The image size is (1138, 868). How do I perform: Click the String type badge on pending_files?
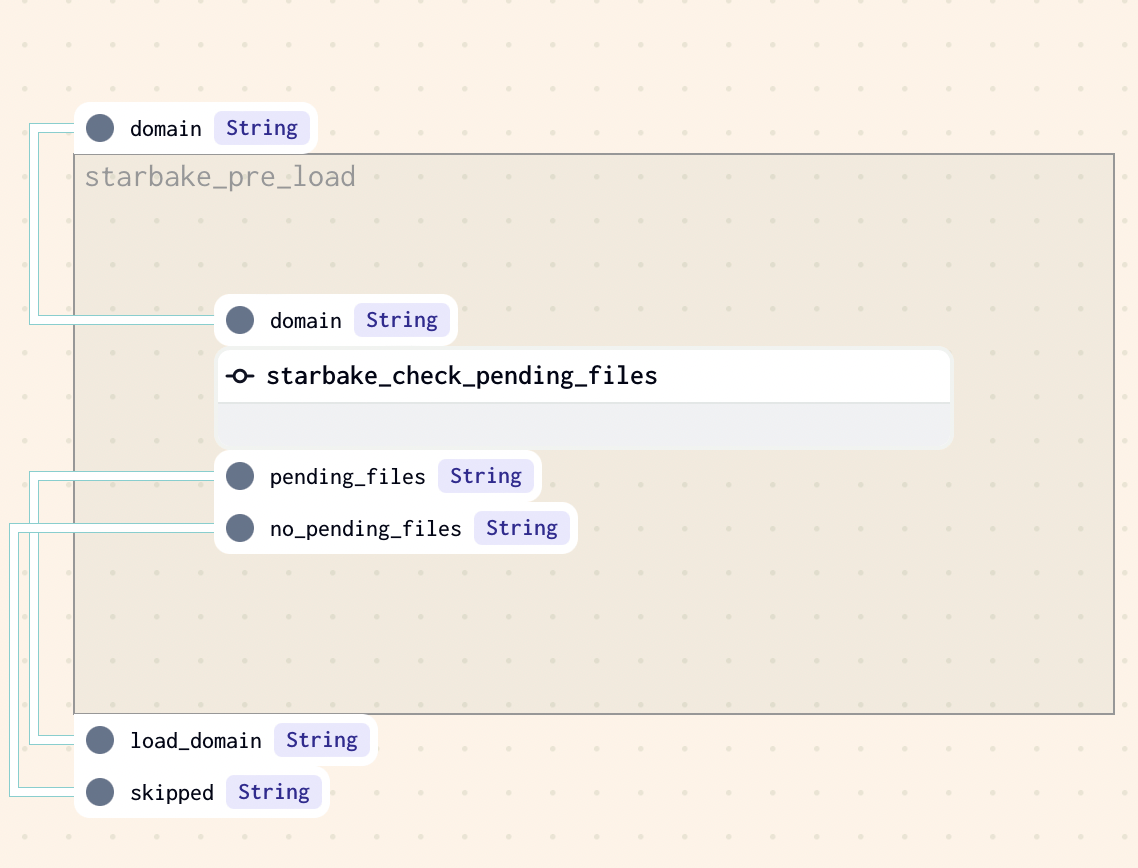486,476
